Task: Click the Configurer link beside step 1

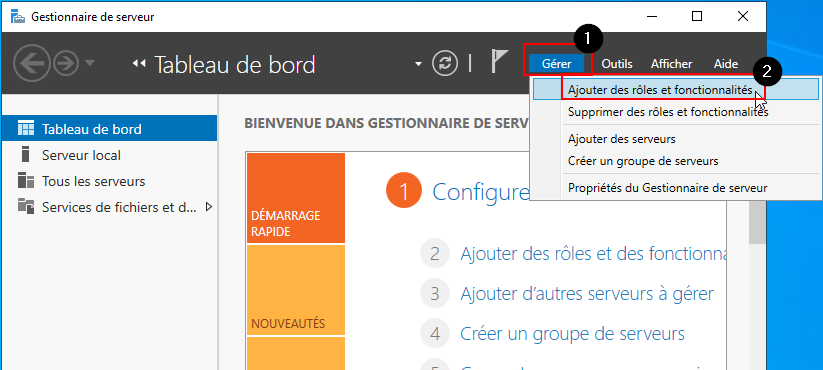Action: pyautogui.click(x=481, y=192)
